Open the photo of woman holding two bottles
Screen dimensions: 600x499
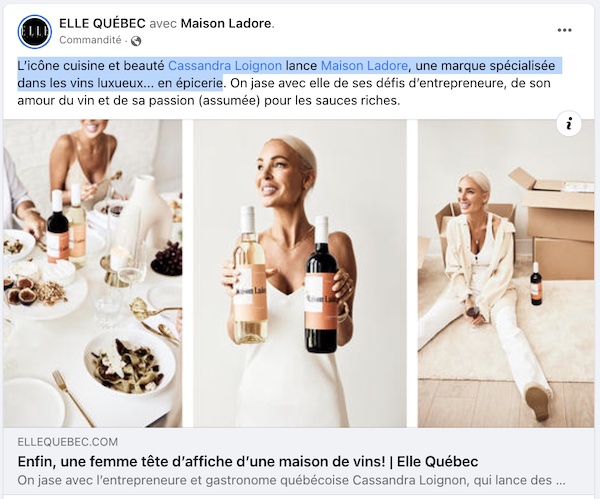pyautogui.click(x=300, y=273)
